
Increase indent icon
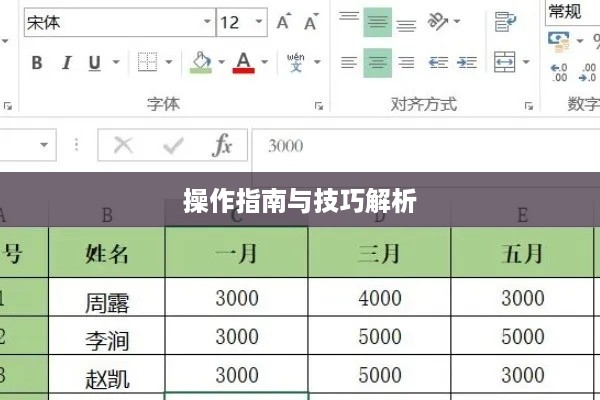coord(467,62)
